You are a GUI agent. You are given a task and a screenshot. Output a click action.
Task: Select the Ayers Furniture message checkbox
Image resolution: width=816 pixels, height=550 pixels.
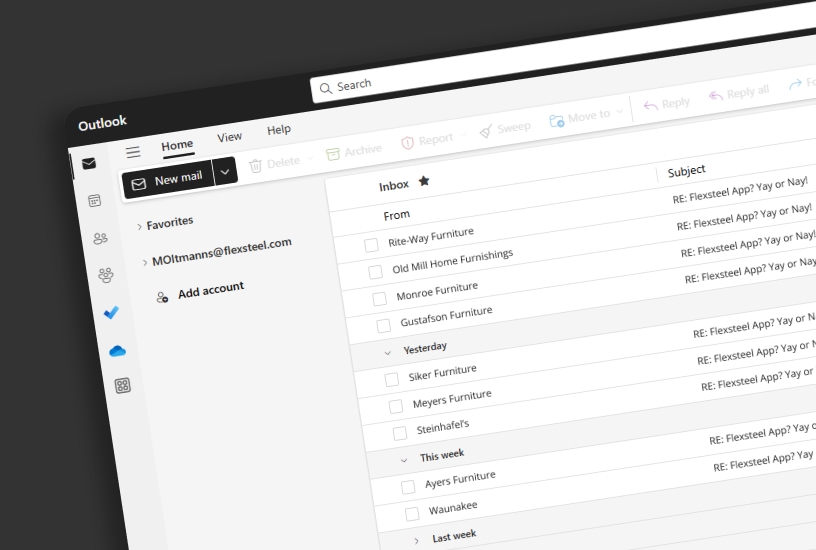(x=409, y=487)
